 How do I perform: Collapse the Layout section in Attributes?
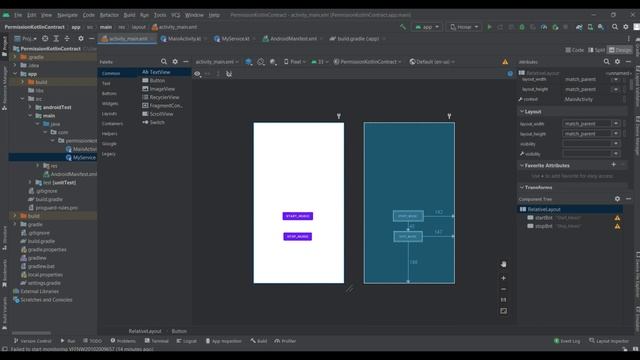[522, 111]
